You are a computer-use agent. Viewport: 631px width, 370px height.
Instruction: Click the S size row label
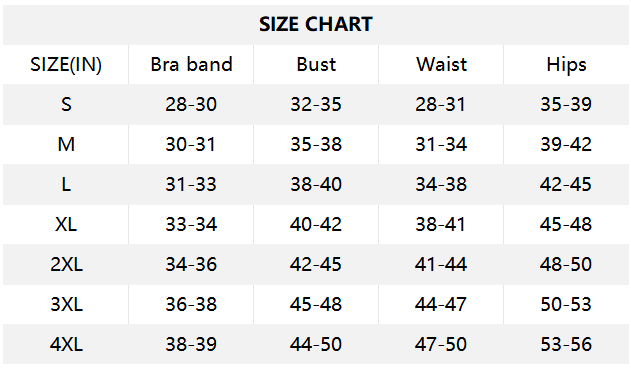[66, 104]
